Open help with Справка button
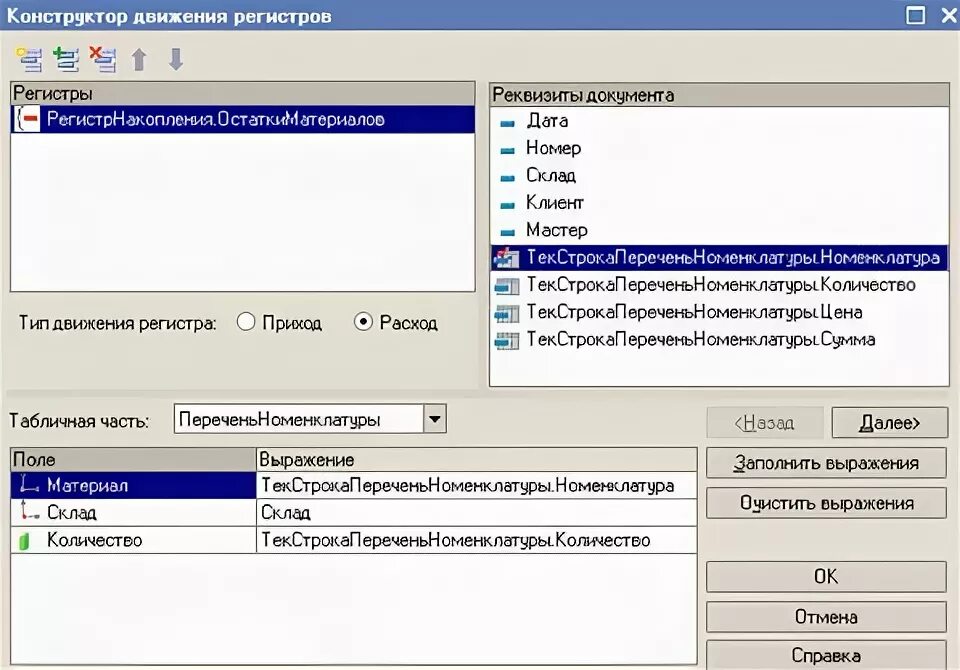Image resolution: width=960 pixels, height=670 pixels. (826, 655)
